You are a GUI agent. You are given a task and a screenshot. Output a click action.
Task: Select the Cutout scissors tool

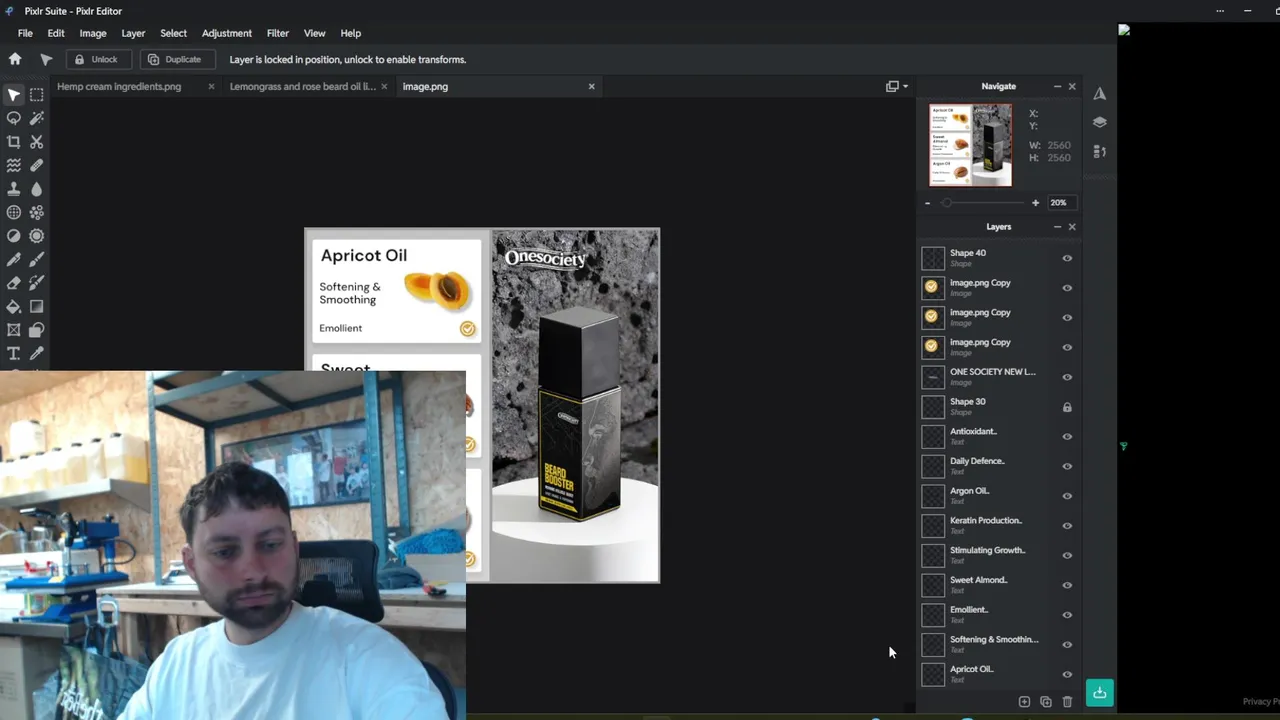pos(37,142)
